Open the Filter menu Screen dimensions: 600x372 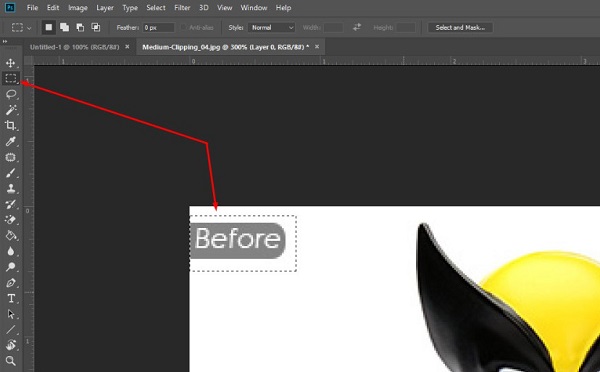[182, 8]
